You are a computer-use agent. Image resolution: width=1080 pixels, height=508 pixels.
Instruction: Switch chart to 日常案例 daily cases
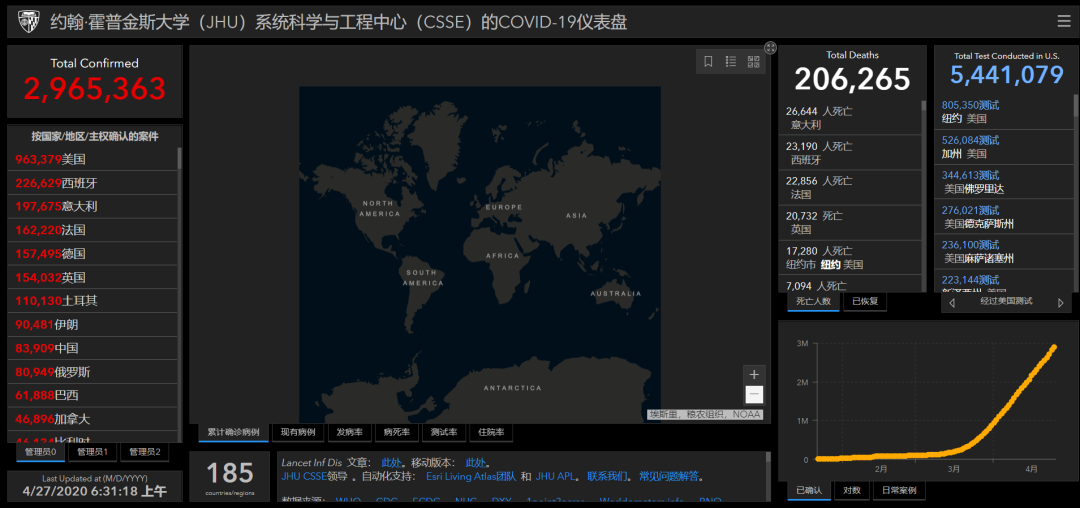[898, 490]
